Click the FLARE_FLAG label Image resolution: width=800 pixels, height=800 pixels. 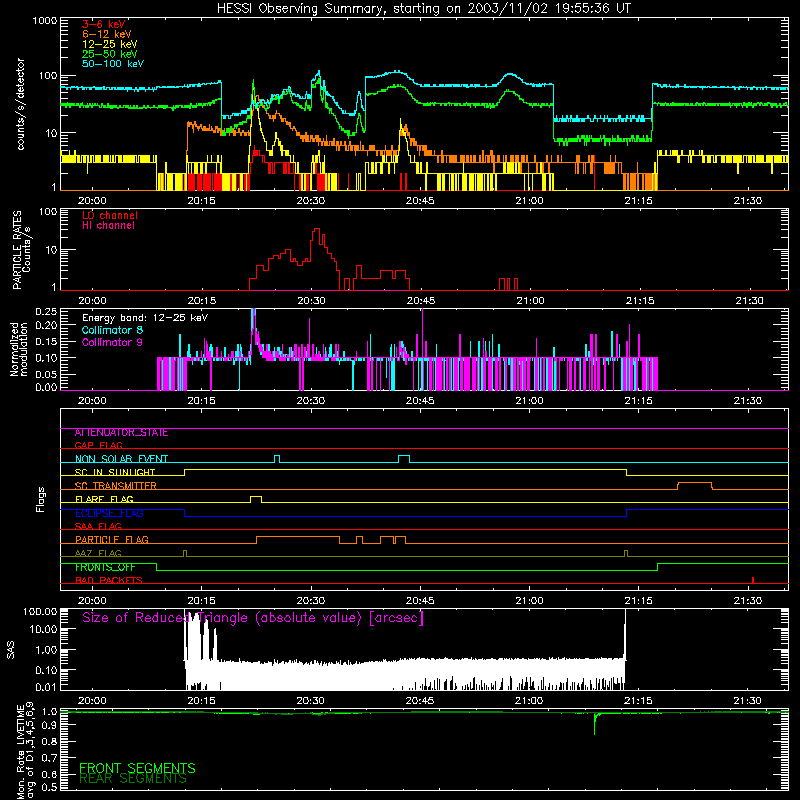click(x=104, y=499)
